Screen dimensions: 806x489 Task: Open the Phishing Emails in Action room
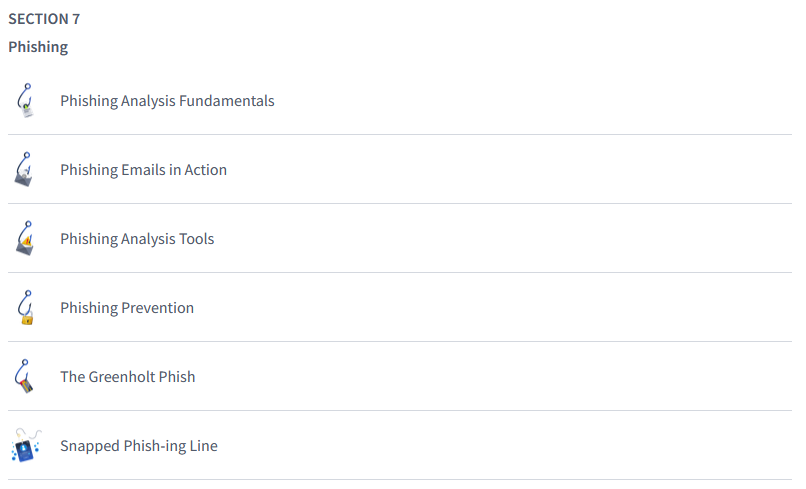tap(143, 170)
